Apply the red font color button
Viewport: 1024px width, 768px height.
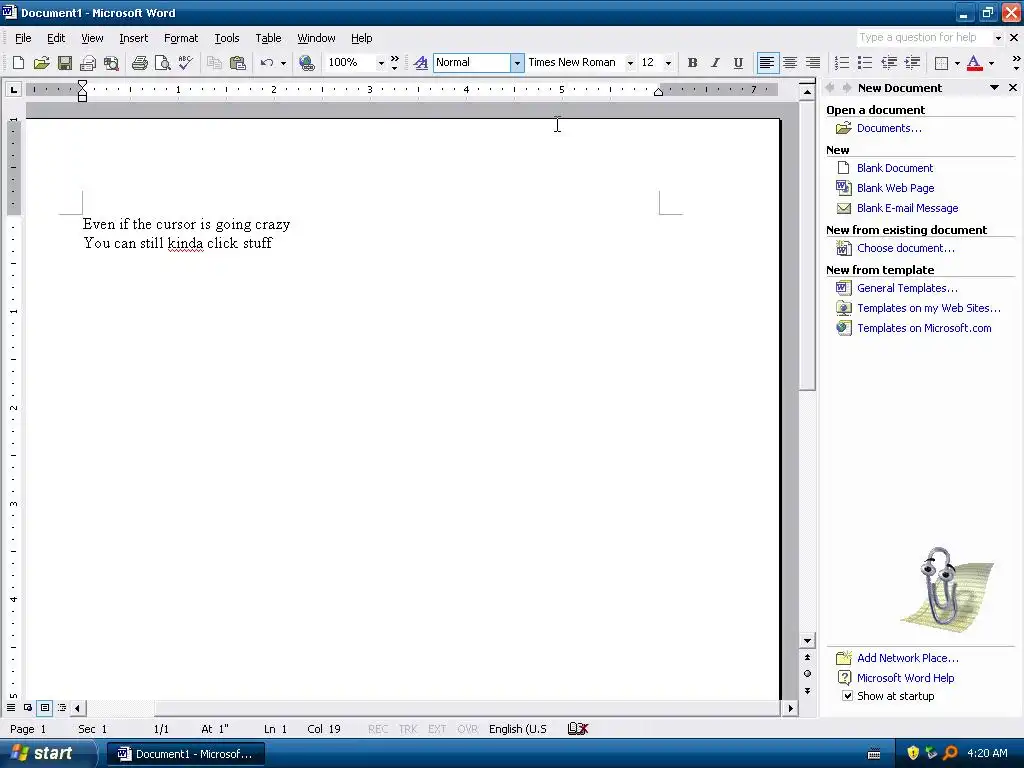click(974, 63)
